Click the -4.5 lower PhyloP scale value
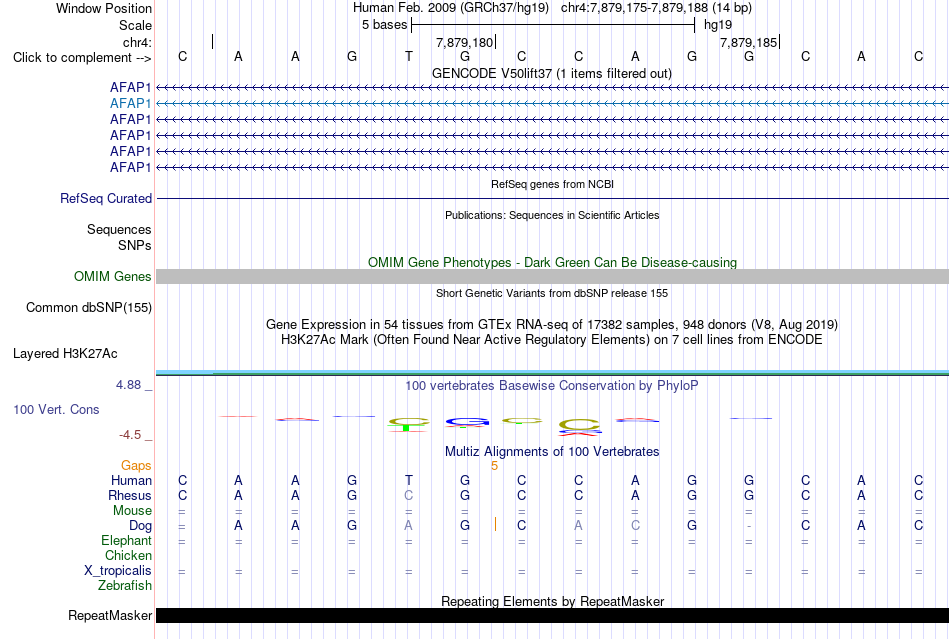 pyautogui.click(x=130, y=435)
